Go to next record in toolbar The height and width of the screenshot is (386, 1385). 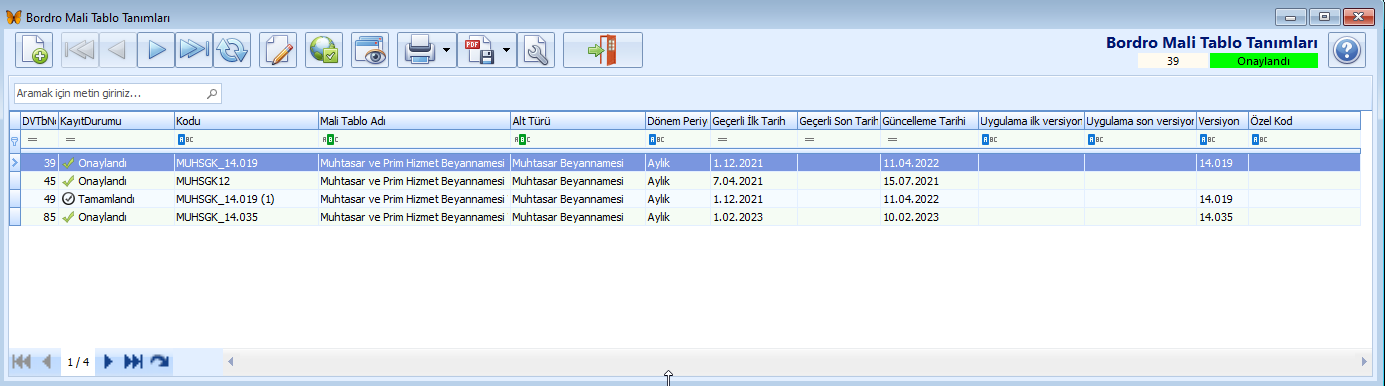155,50
